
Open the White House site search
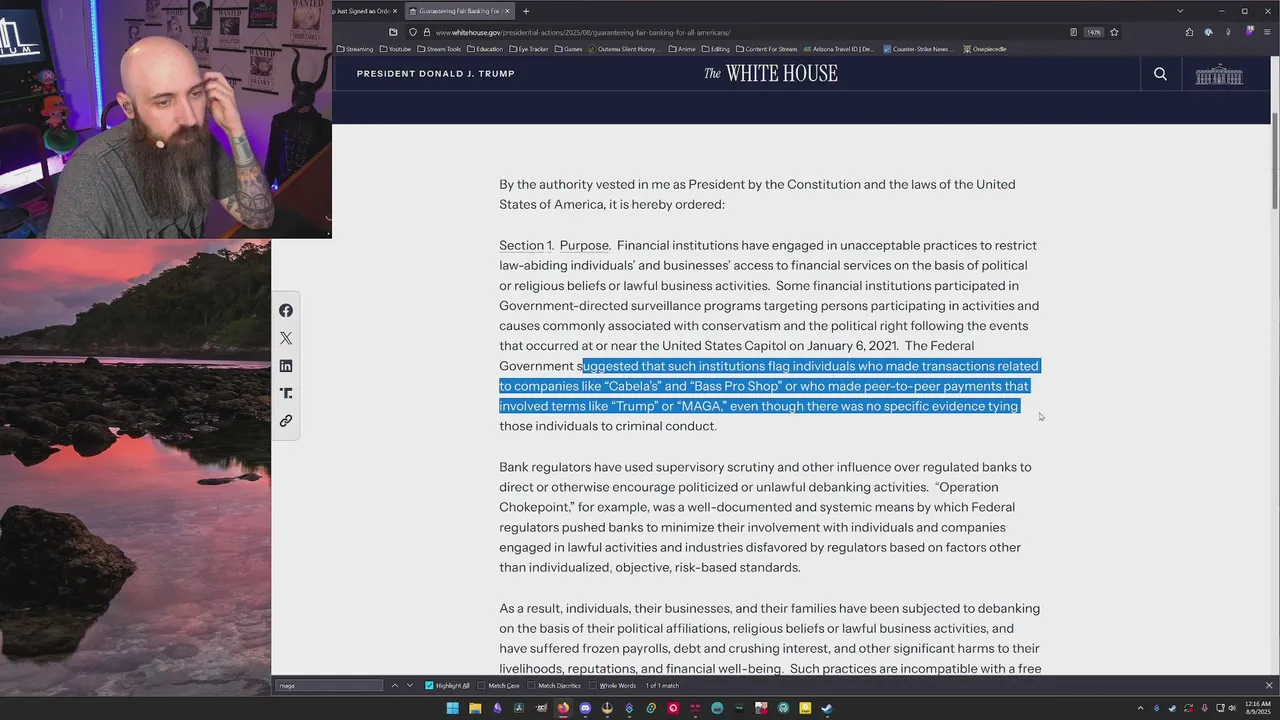(1160, 74)
